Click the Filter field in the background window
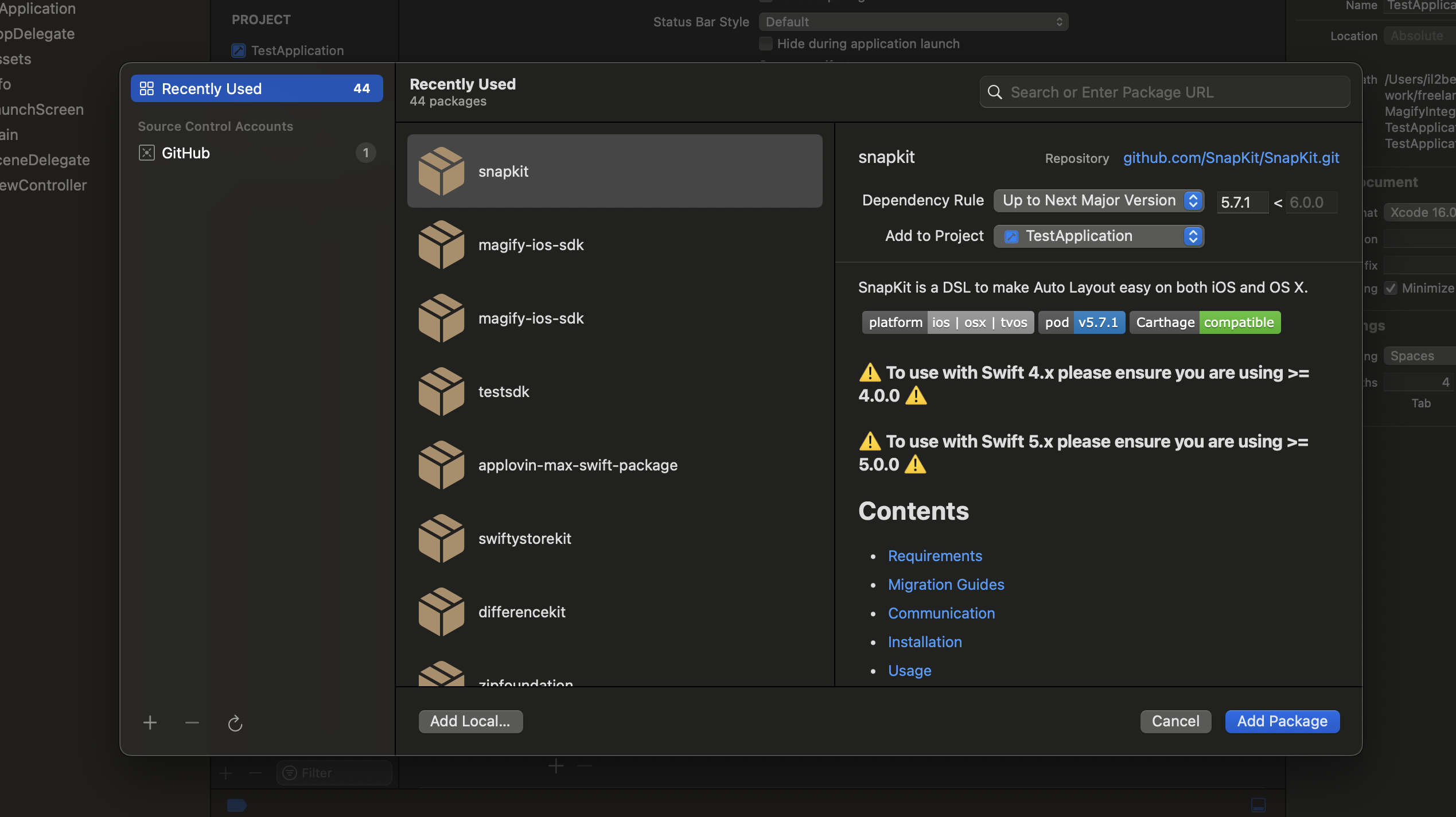 [334, 773]
